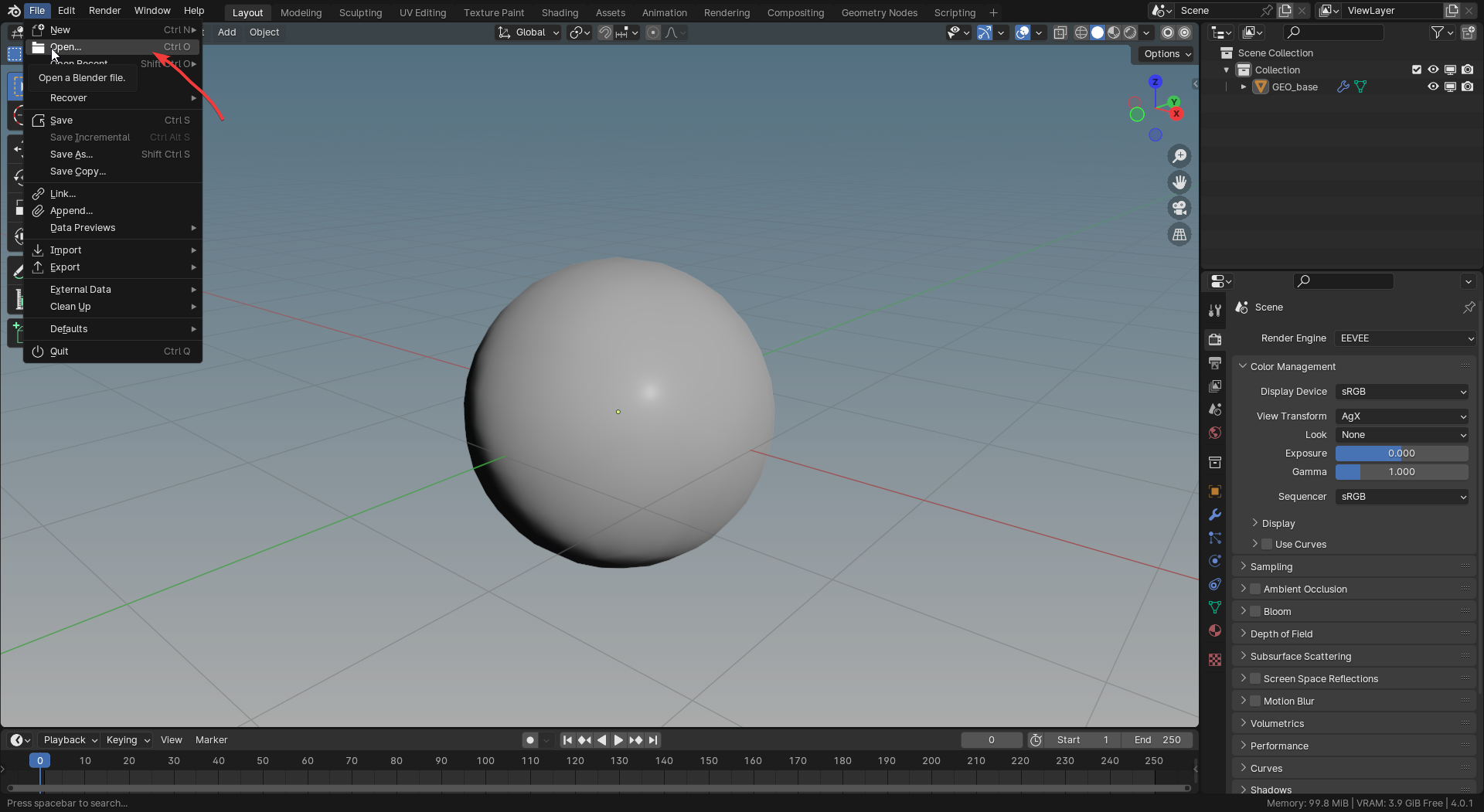Open the Modifiers wrench properties tab
This screenshot has width=1484, height=812.
click(1215, 515)
